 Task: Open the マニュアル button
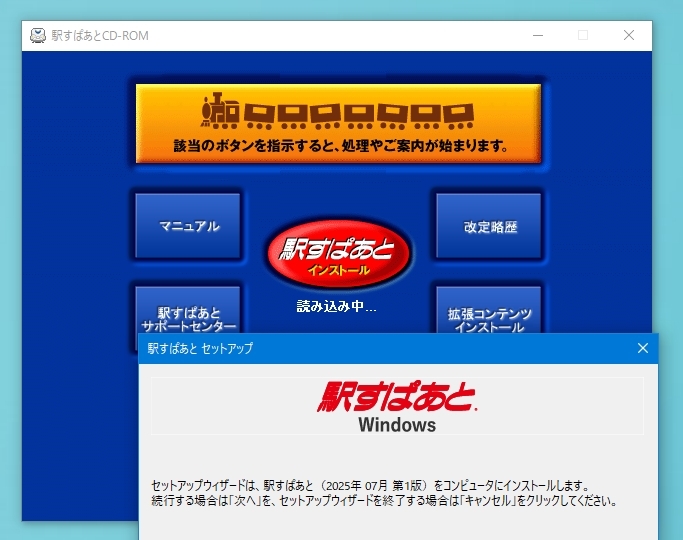coord(188,226)
